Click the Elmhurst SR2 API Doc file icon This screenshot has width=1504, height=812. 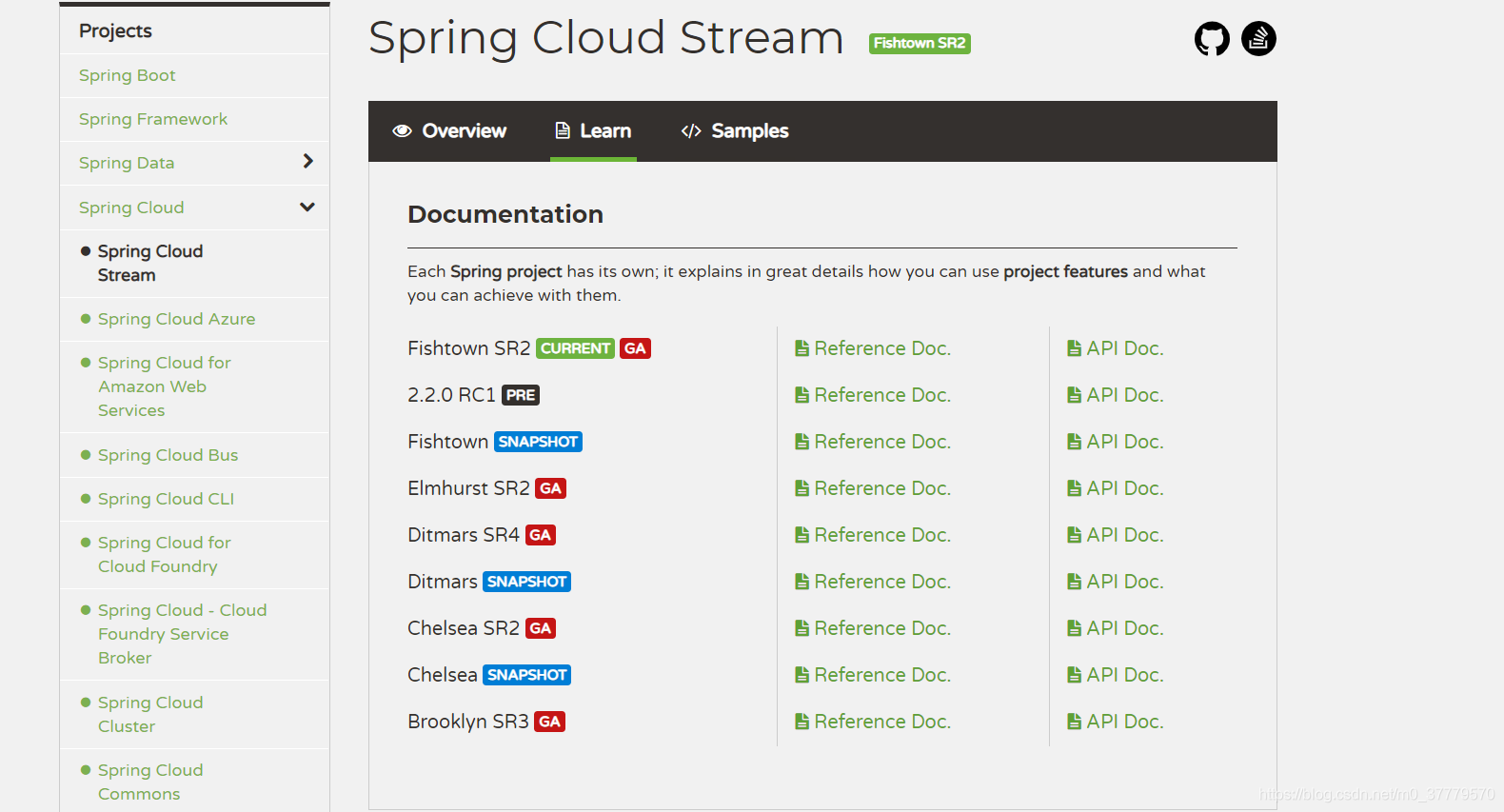1074,488
